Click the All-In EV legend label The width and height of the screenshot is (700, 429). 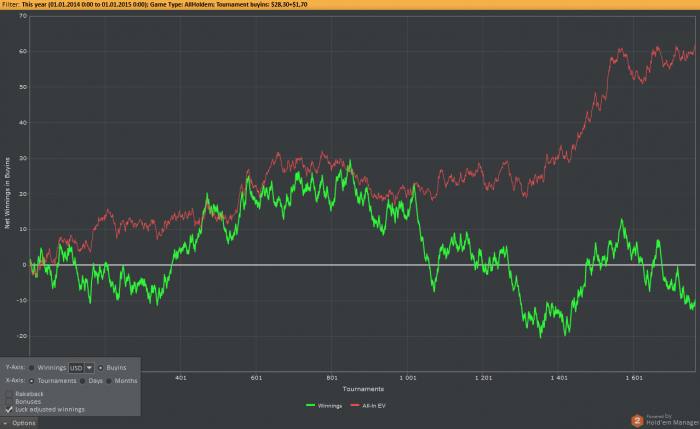[374, 406]
